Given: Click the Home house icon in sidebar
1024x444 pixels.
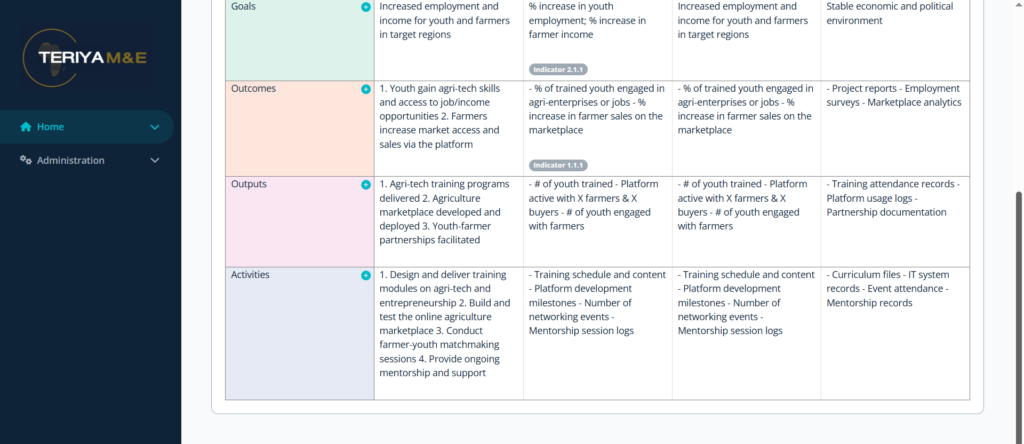Looking at the screenshot, I should (25, 127).
